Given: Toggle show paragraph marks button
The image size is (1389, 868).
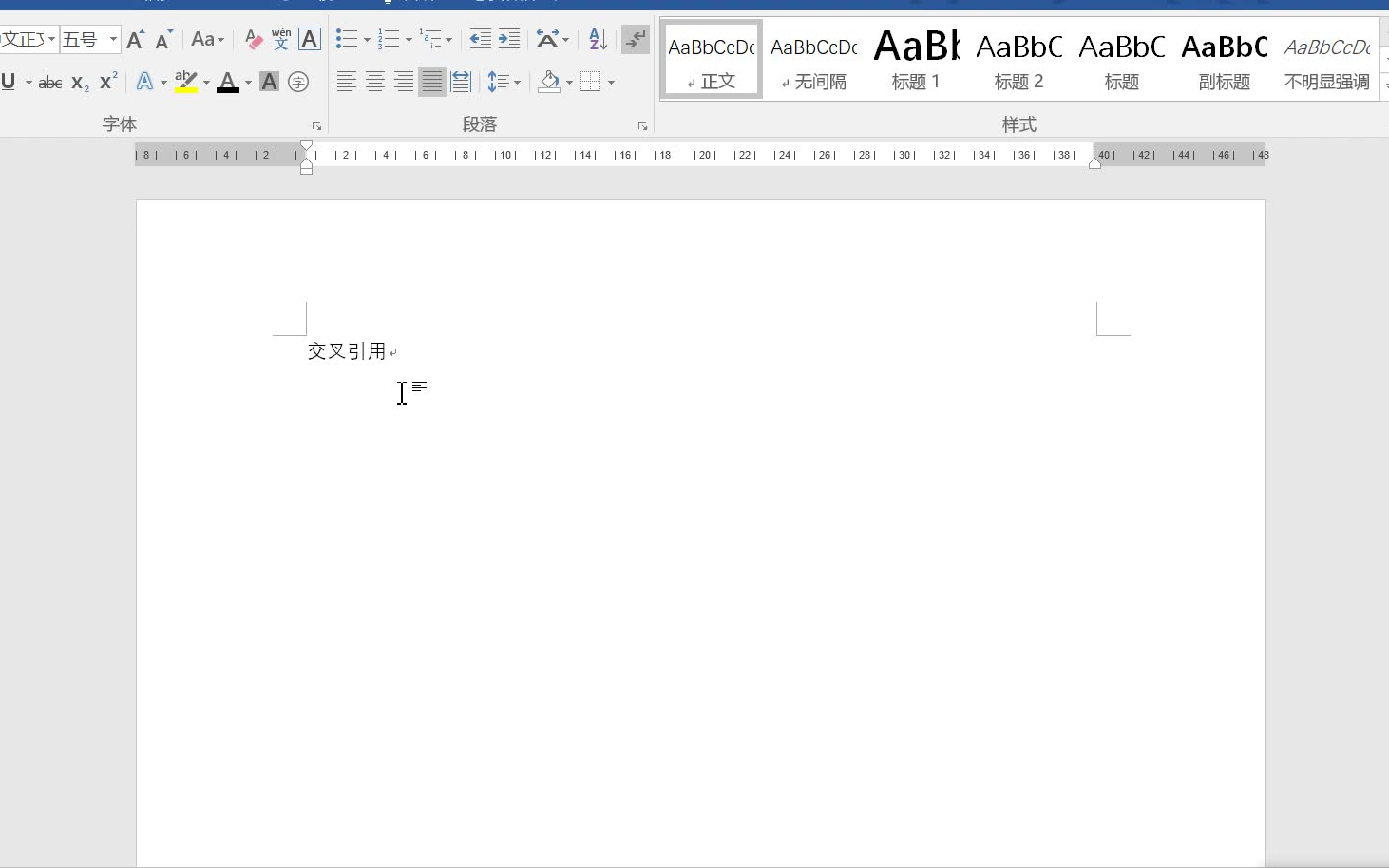Looking at the screenshot, I should pos(636,39).
